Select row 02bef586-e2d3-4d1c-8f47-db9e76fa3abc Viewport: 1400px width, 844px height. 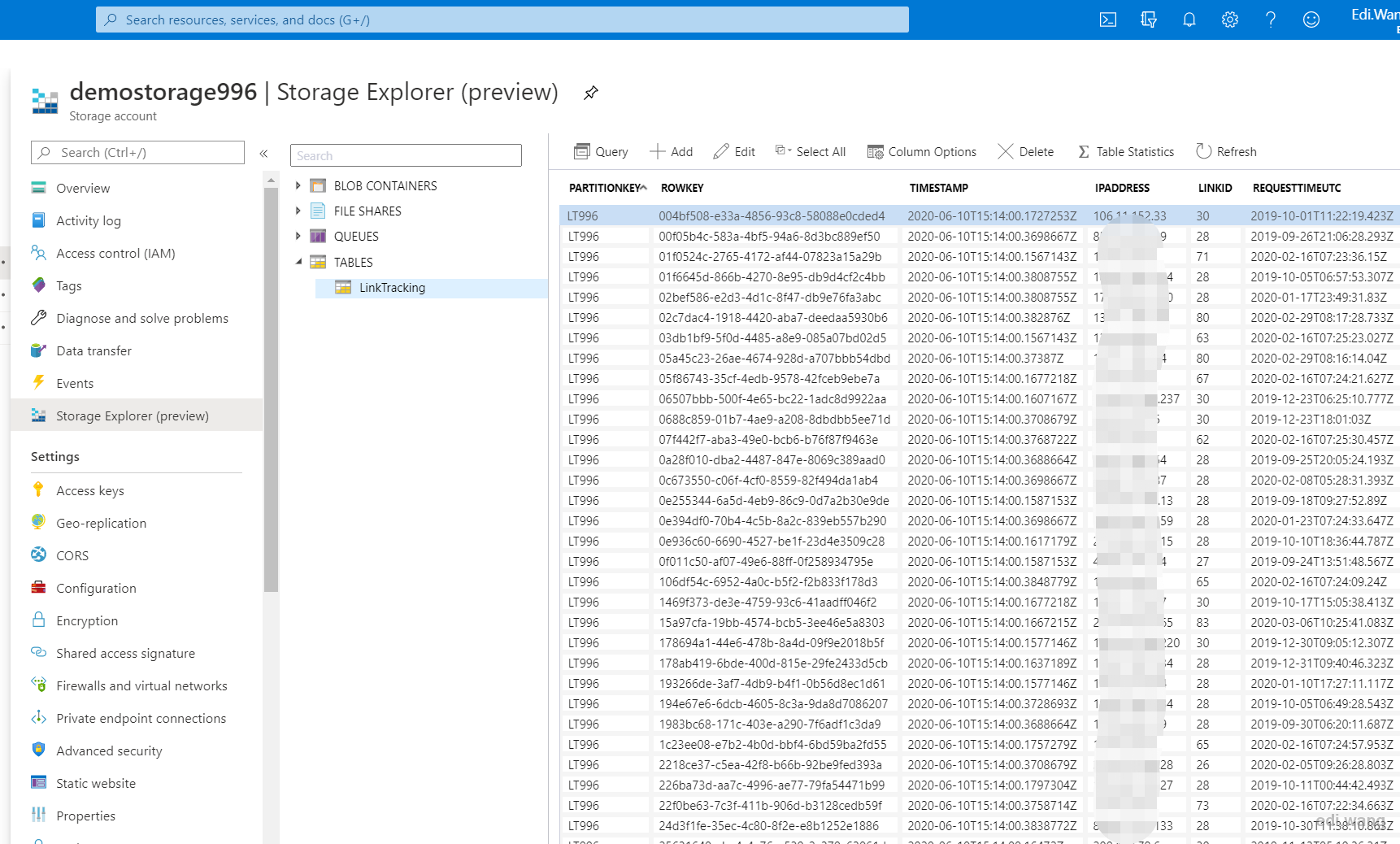(x=980, y=297)
